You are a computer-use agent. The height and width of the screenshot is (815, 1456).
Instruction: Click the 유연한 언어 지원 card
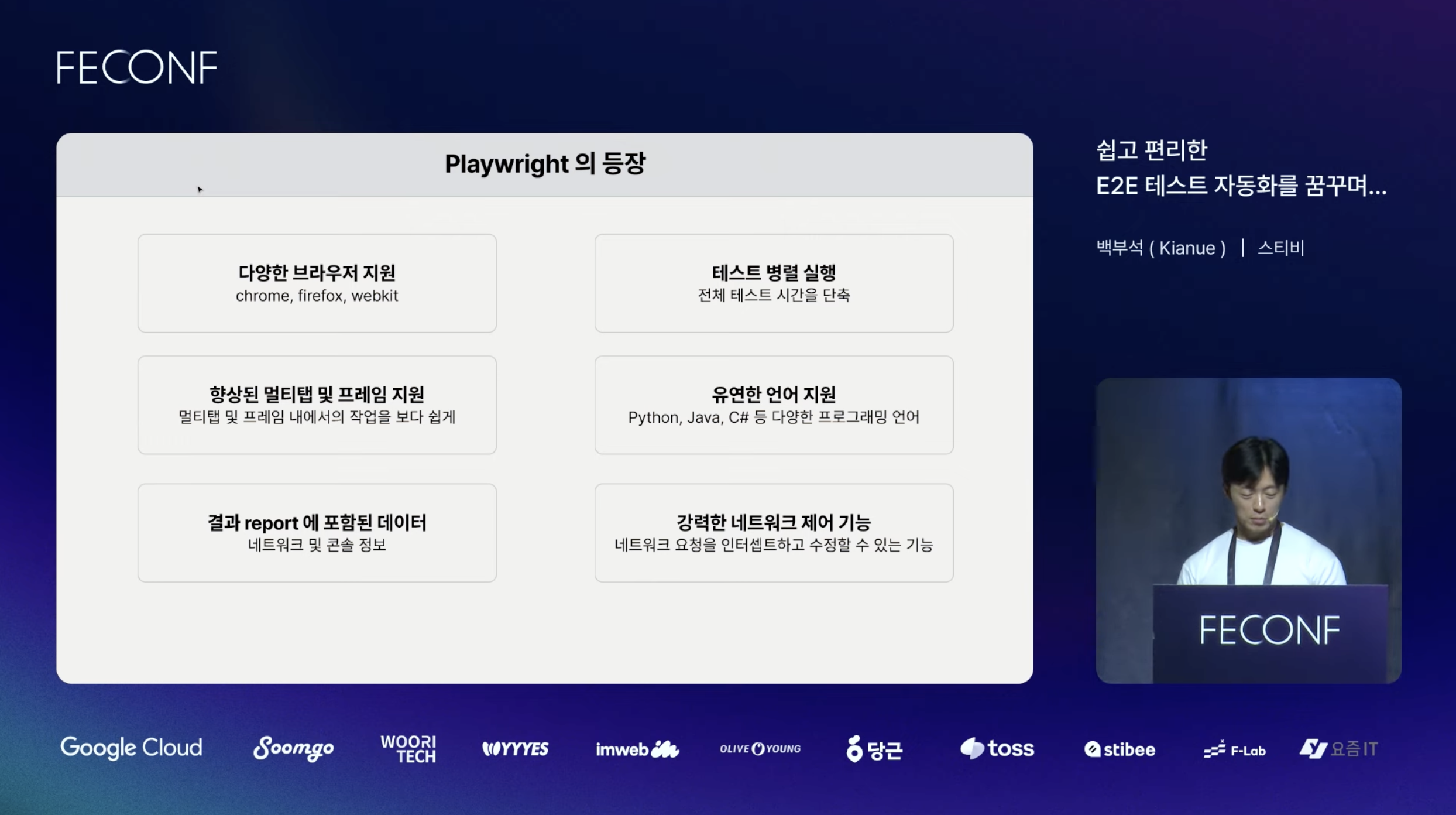pyautogui.click(x=774, y=405)
